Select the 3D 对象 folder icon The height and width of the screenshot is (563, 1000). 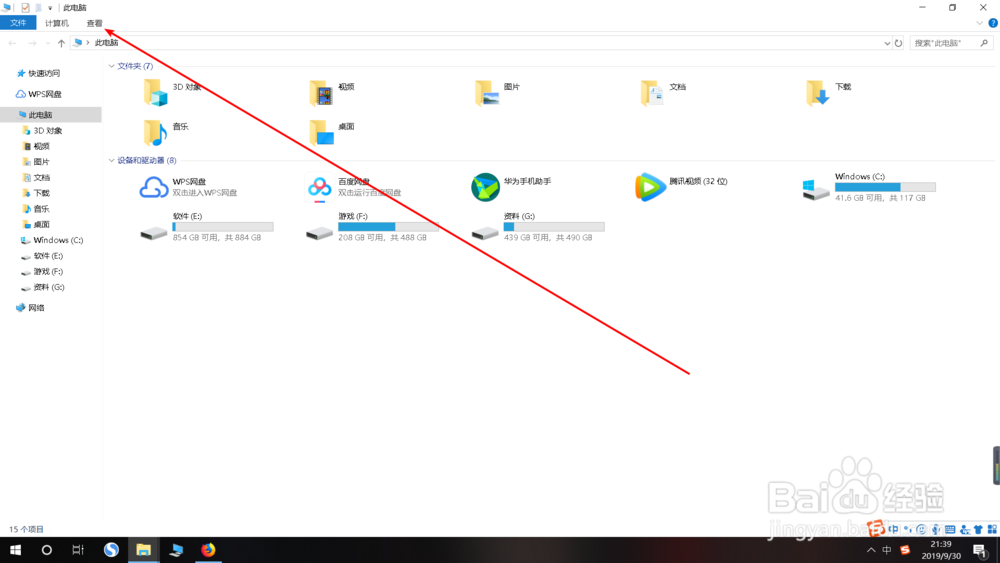click(155, 92)
